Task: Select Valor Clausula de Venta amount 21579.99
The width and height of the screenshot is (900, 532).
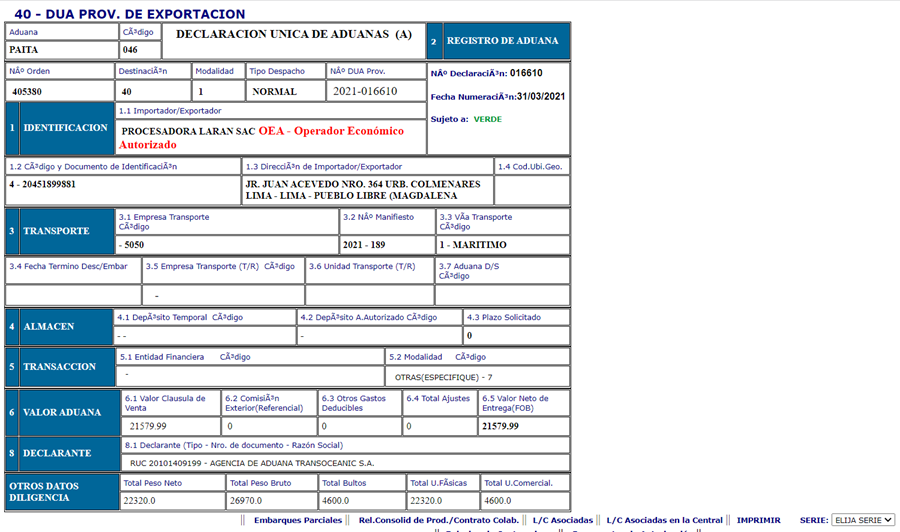Action: coord(148,426)
